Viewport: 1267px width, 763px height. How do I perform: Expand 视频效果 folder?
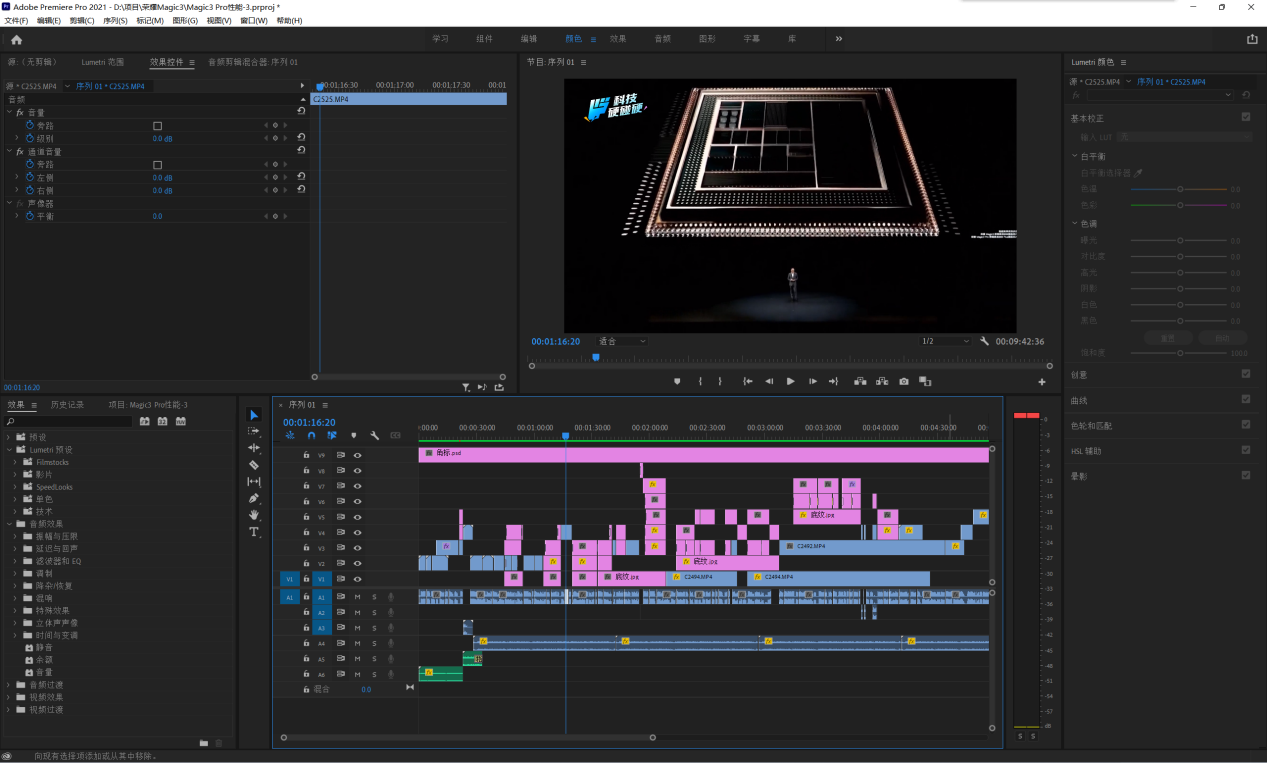click(9, 697)
